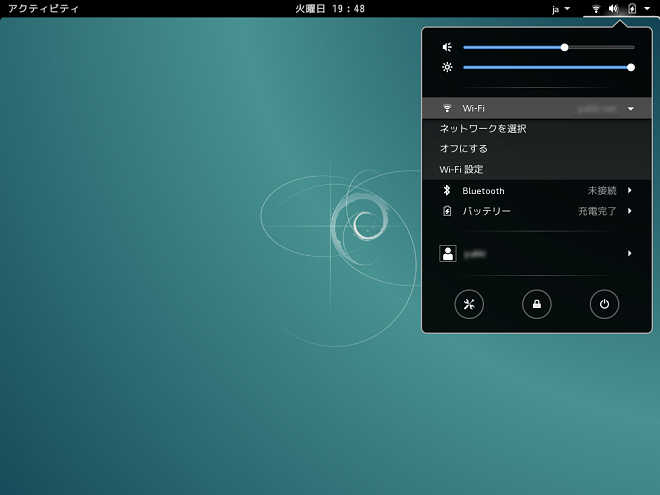Screen dimensions: 660x495
Task: Click the Wi-Fi row dropdown arrow
Action: click(x=631, y=109)
